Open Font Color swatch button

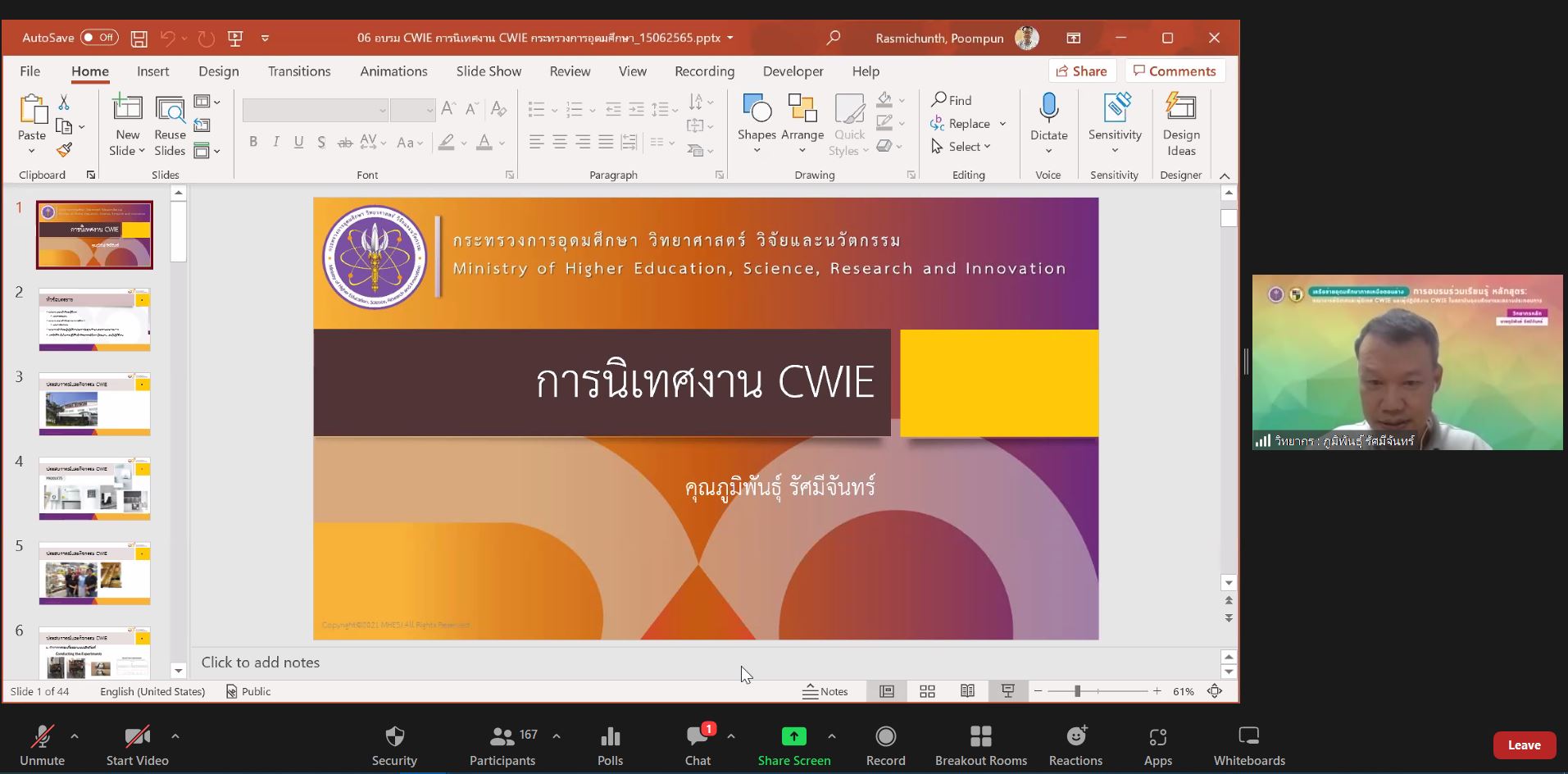tap(484, 143)
